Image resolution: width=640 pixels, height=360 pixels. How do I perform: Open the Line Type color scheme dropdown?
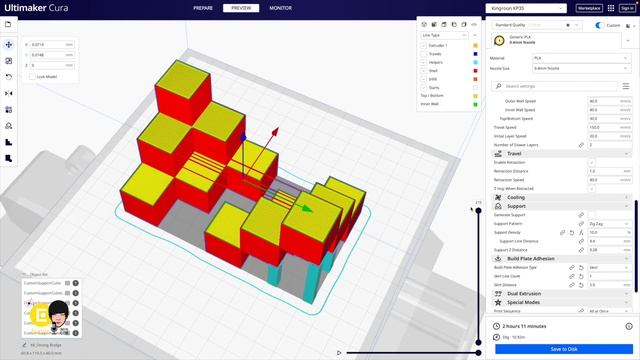(x=444, y=36)
